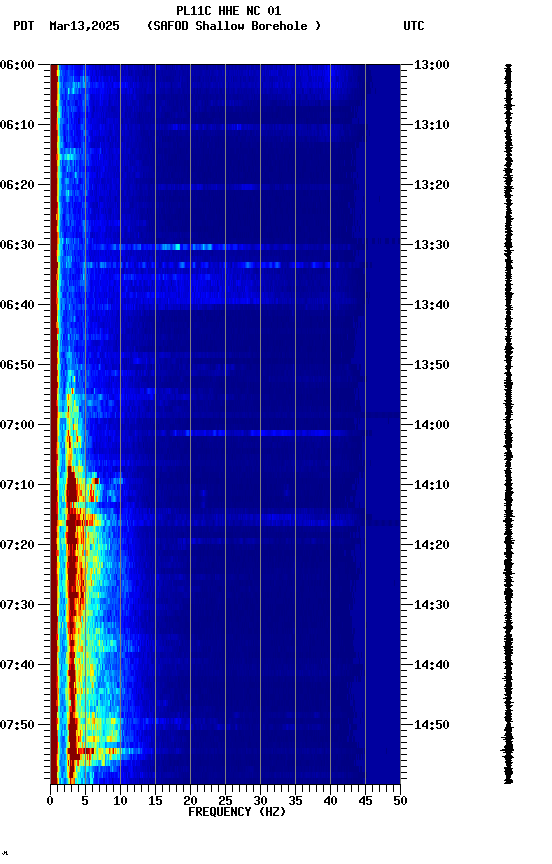Click the 35 Hz frequency axis label
The width and height of the screenshot is (552, 864).
[x=295, y=801]
